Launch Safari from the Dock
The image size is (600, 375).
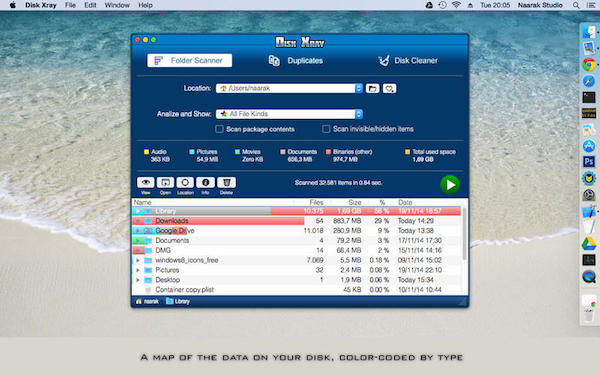point(589,81)
